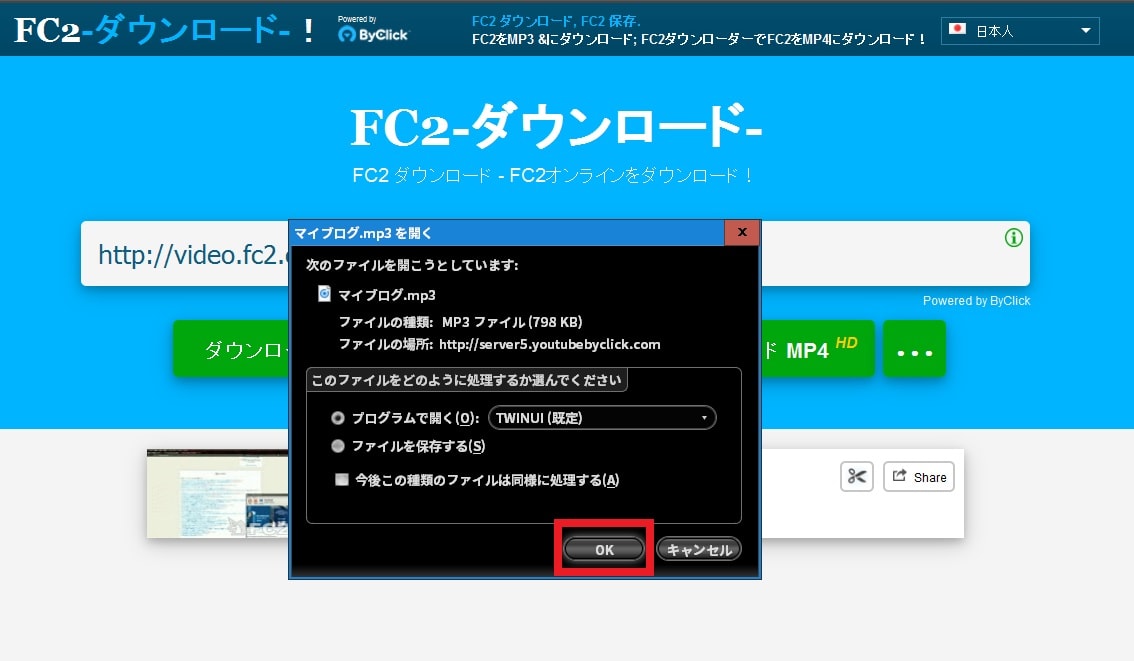The height and width of the screenshot is (661, 1134).
Task: Click the green MP4 HD download button
Action: point(817,349)
